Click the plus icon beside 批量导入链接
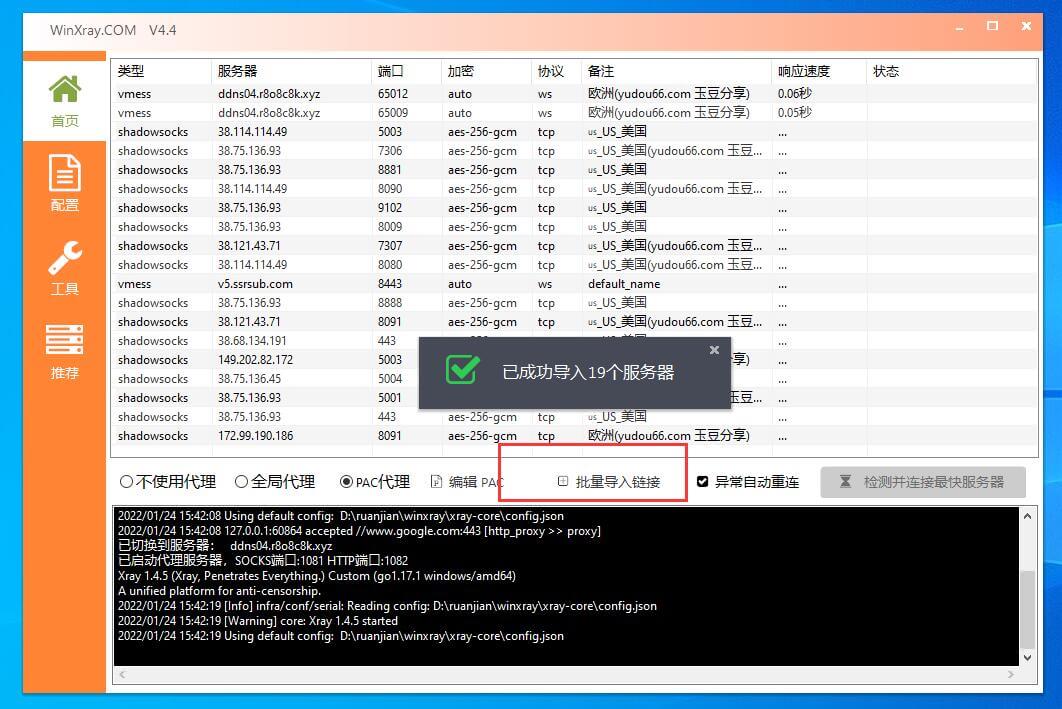 [x=562, y=481]
